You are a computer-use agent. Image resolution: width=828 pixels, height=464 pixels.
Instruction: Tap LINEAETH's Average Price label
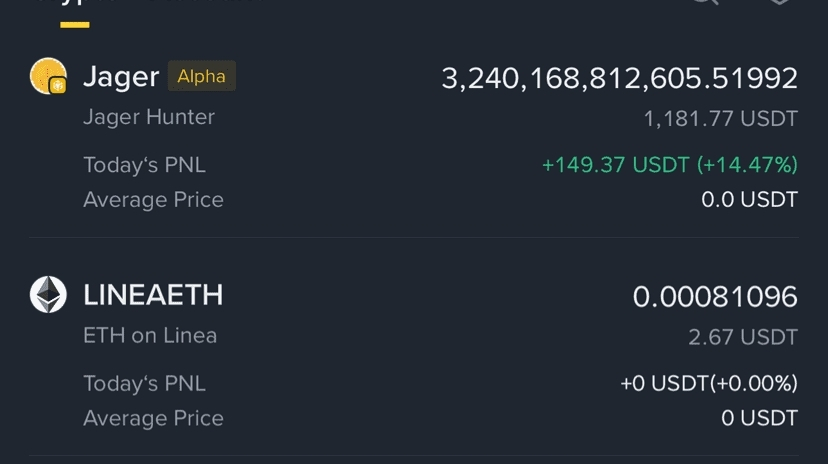click(153, 417)
